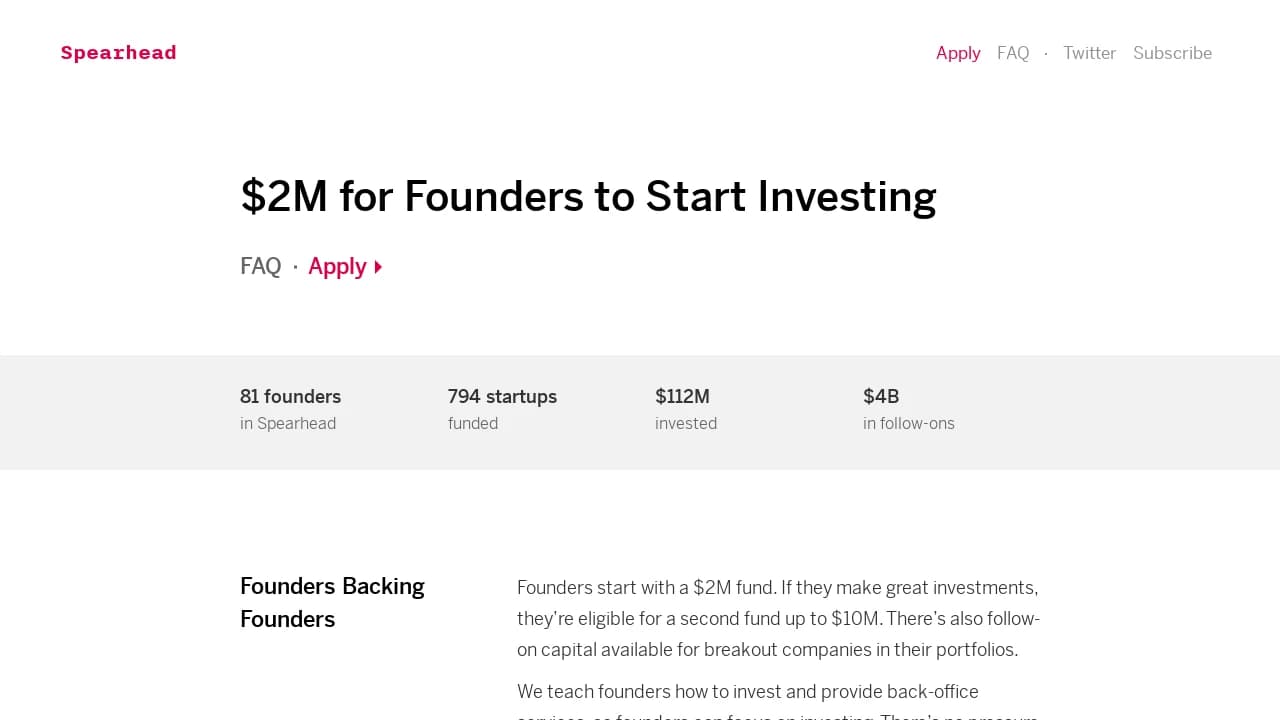Open Apply in the top navigation
Screen dimensions: 1280x720
point(958,53)
